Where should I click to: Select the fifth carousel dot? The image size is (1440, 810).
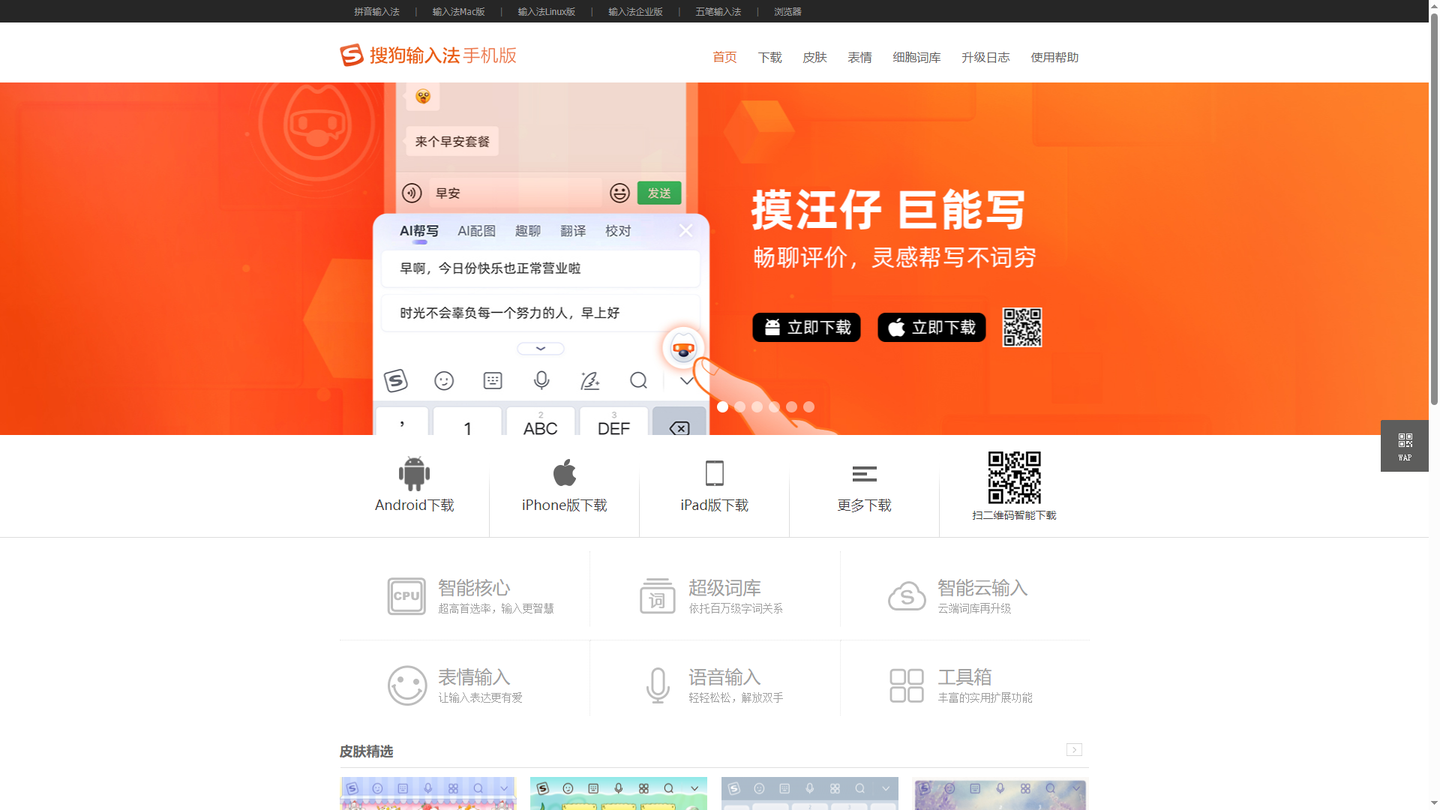pyautogui.click(x=792, y=407)
